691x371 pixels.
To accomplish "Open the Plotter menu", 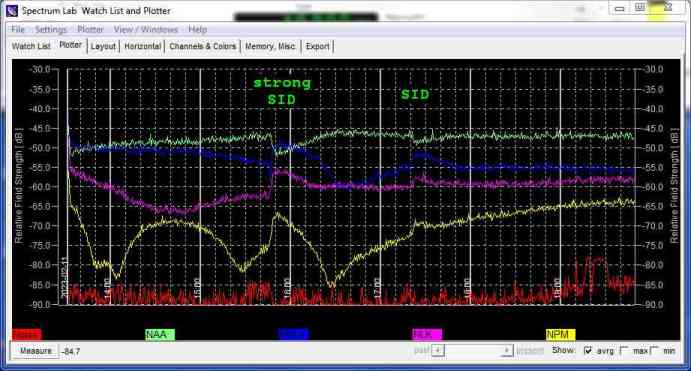I will click(x=90, y=30).
